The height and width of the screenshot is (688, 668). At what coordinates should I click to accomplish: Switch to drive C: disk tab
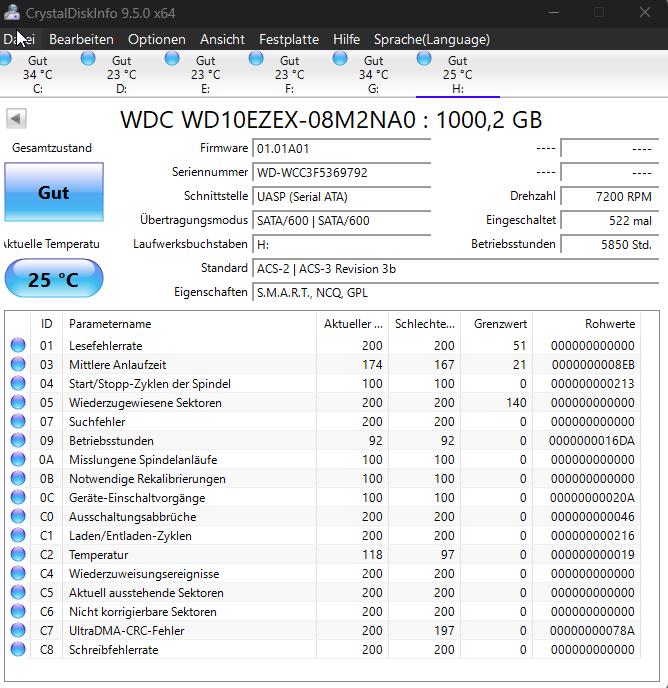coord(38,74)
